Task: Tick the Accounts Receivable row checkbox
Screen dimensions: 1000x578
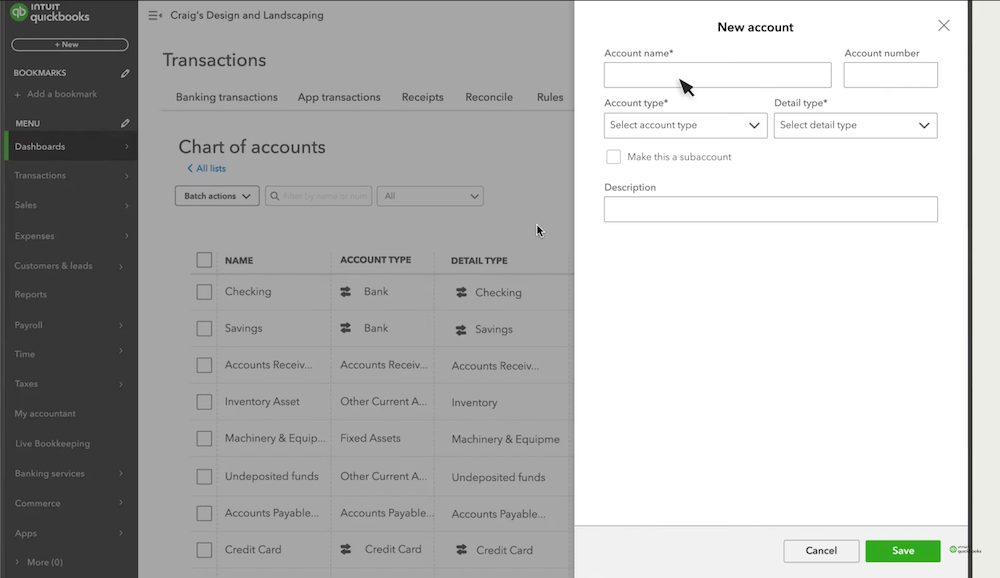Action: (x=204, y=365)
